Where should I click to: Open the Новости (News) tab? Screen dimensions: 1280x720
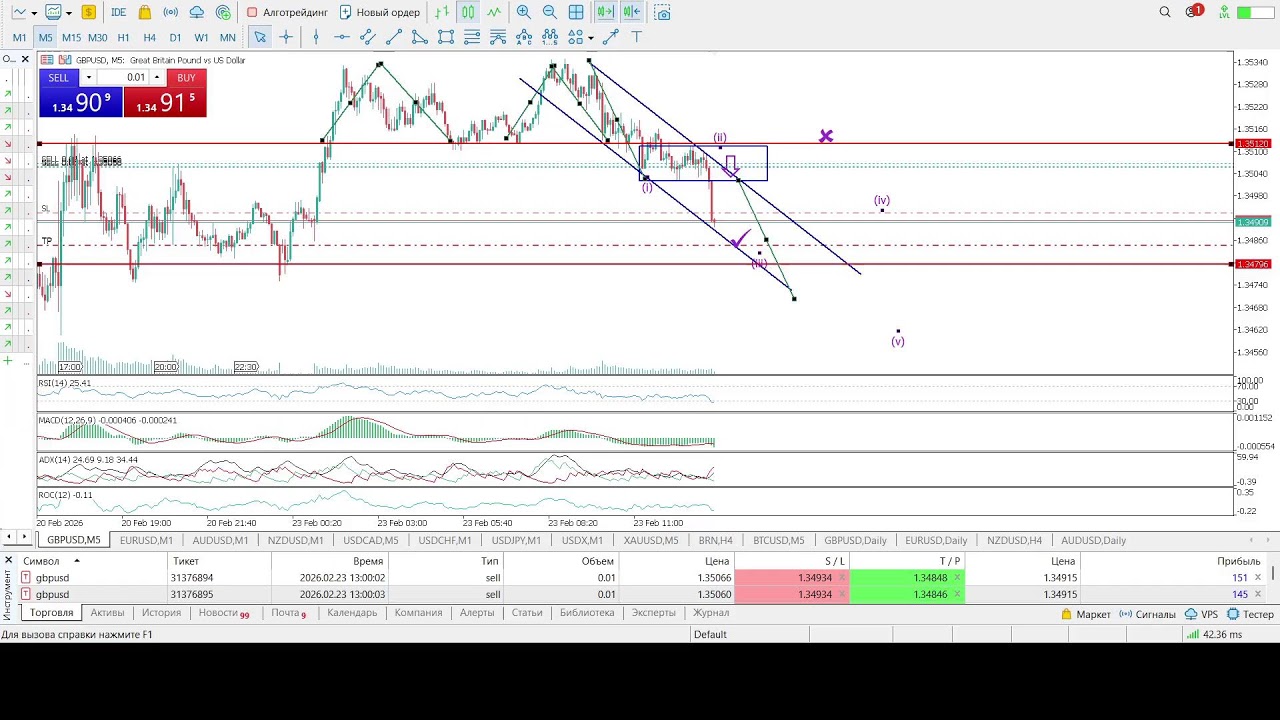coord(223,613)
